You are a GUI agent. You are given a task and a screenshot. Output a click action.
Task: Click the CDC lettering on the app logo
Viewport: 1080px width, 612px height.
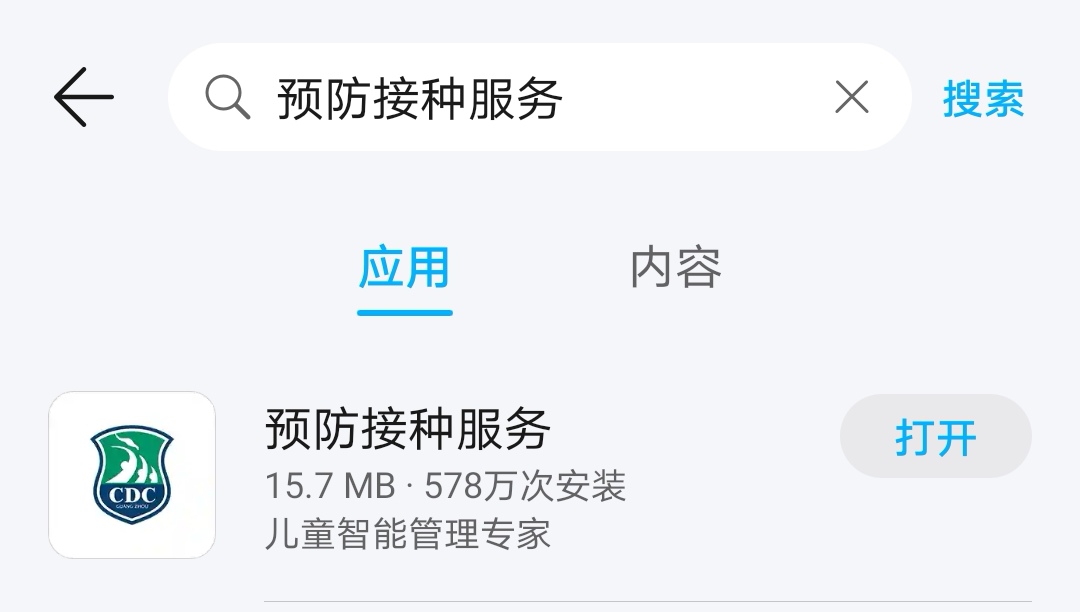pyautogui.click(x=132, y=495)
